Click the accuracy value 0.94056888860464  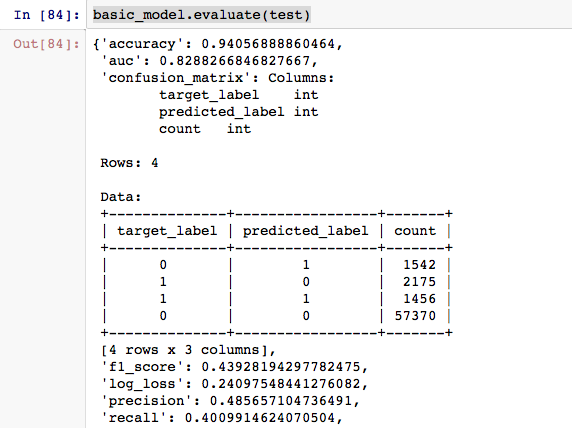click(x=268, y=44)
